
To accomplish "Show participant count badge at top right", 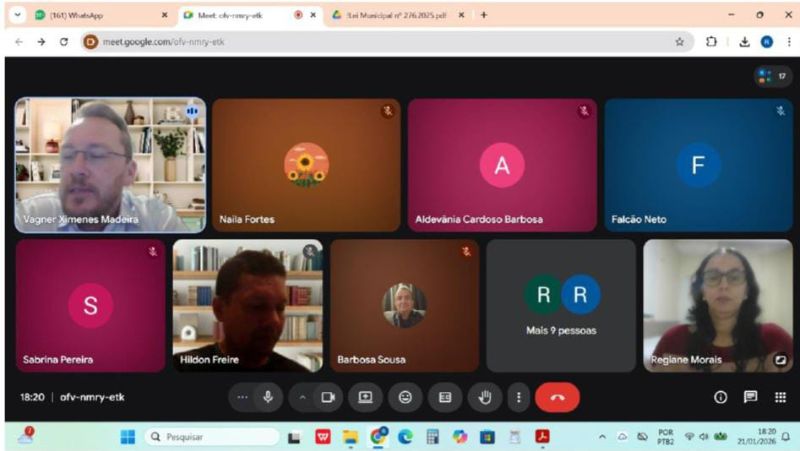I will tap(773, 76).
